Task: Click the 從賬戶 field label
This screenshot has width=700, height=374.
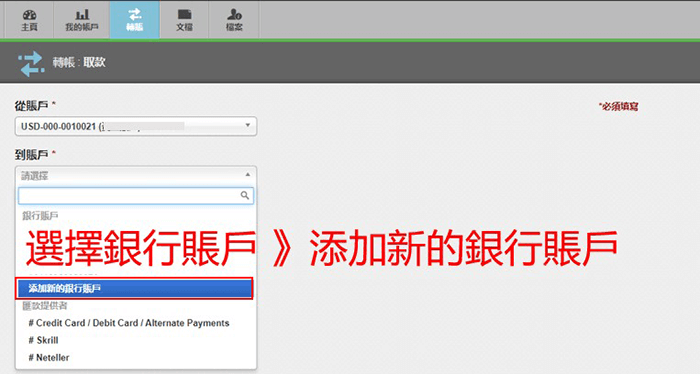Action: [x=31, y=106]
